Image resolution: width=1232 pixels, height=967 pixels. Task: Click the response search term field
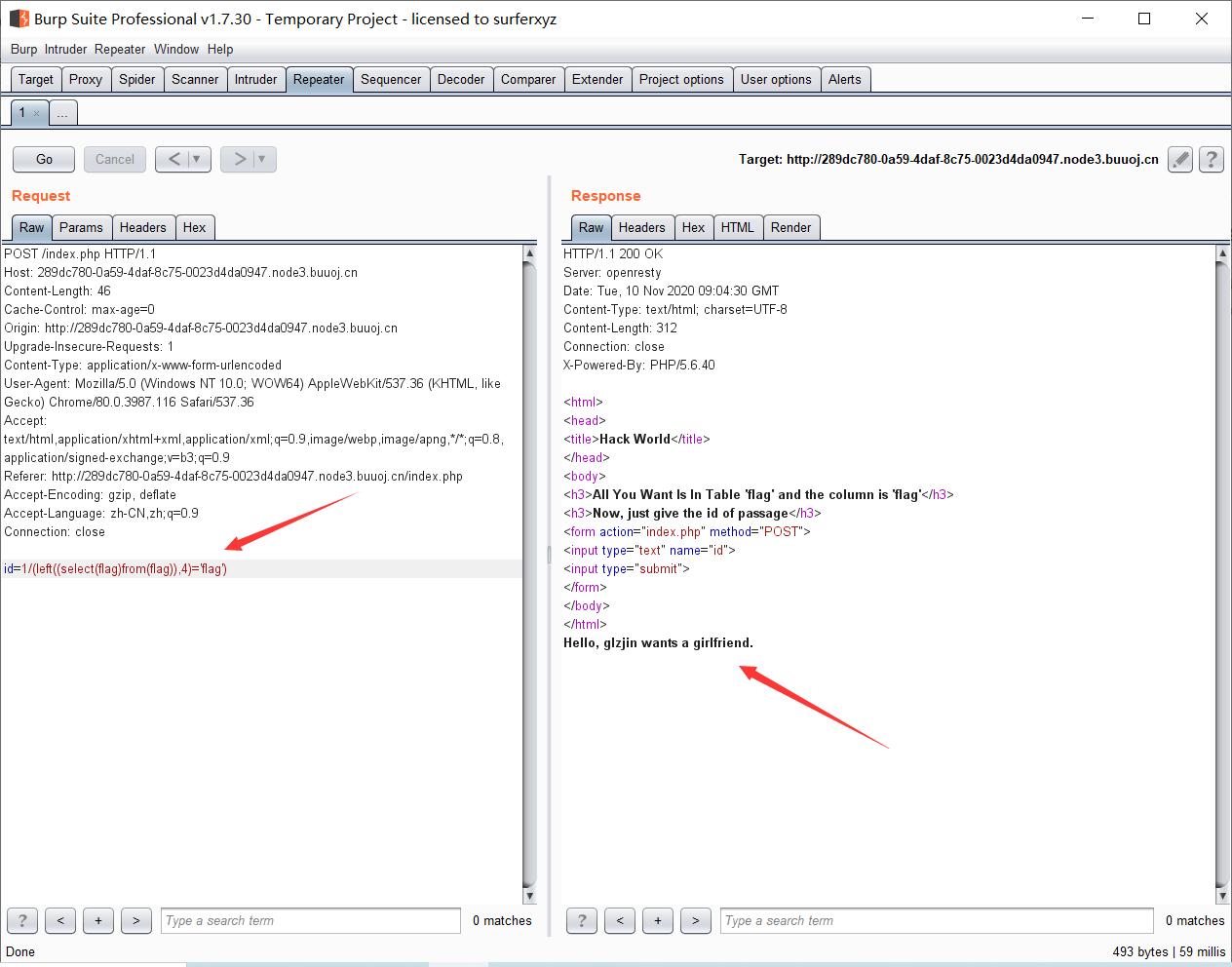tap(938, 920)
